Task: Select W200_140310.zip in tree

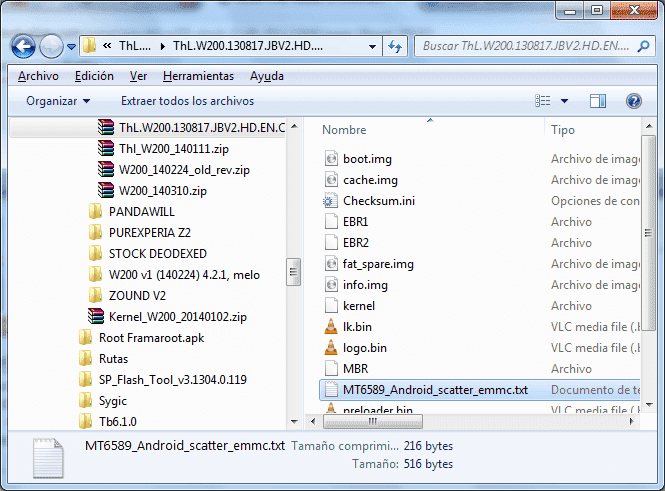Action: (152, 191)
